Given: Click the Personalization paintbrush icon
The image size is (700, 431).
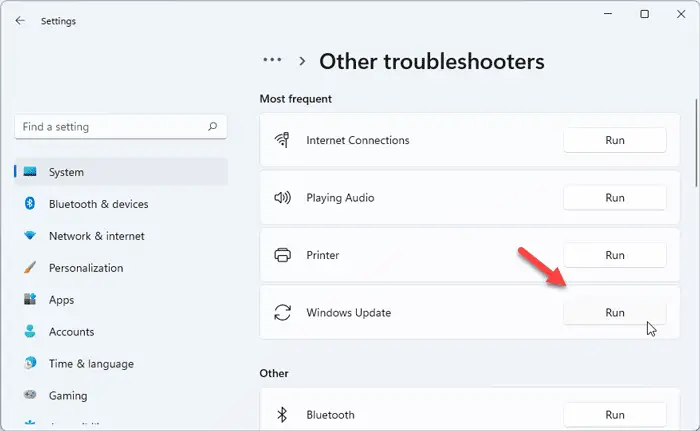Looking at the screenshot, I should pyautogui.click(x=30, y=268).
